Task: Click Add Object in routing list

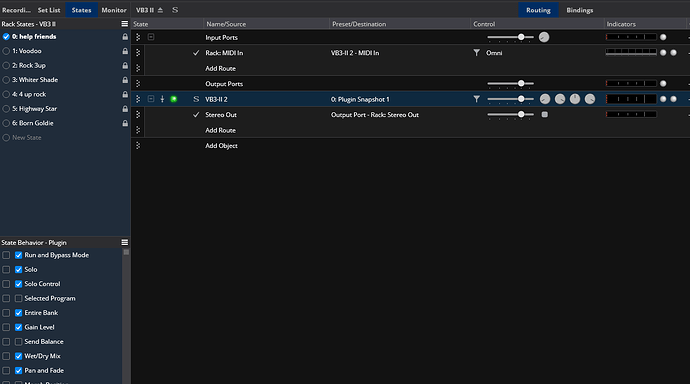Action: 221,146
